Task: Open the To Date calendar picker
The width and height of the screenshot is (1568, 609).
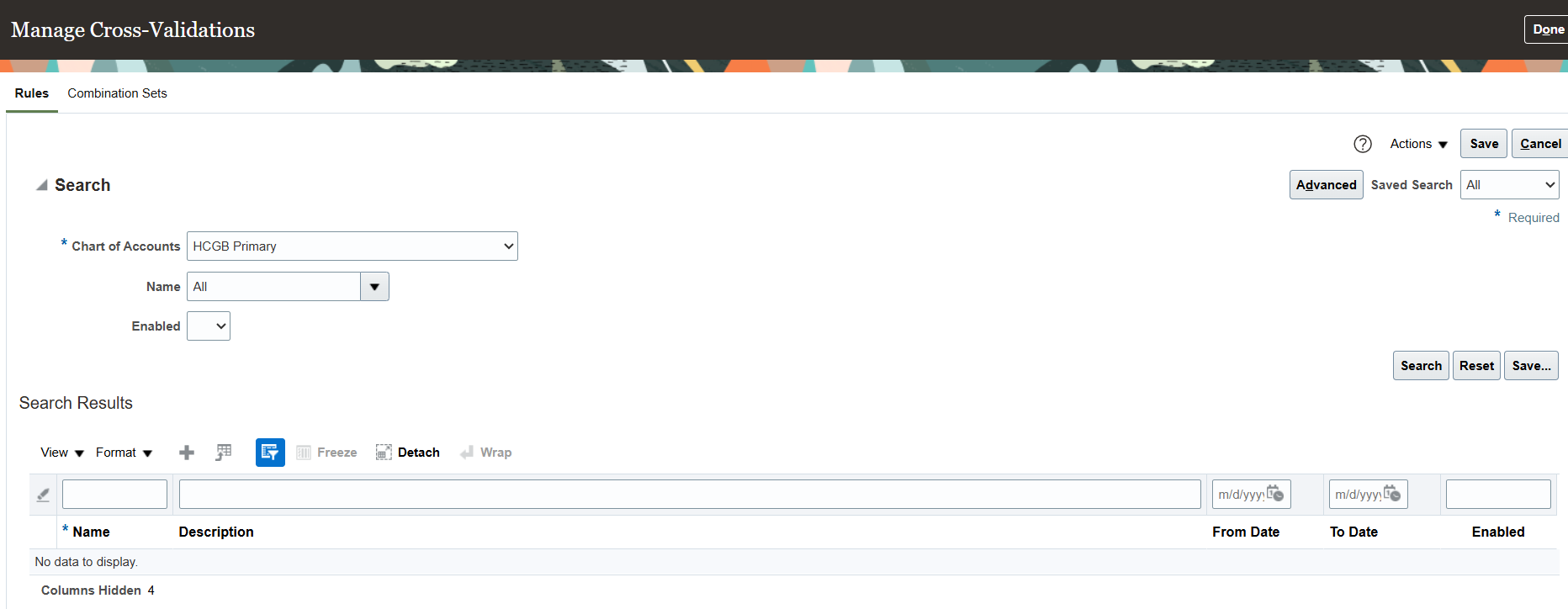Action: (x=1392, y=494)
